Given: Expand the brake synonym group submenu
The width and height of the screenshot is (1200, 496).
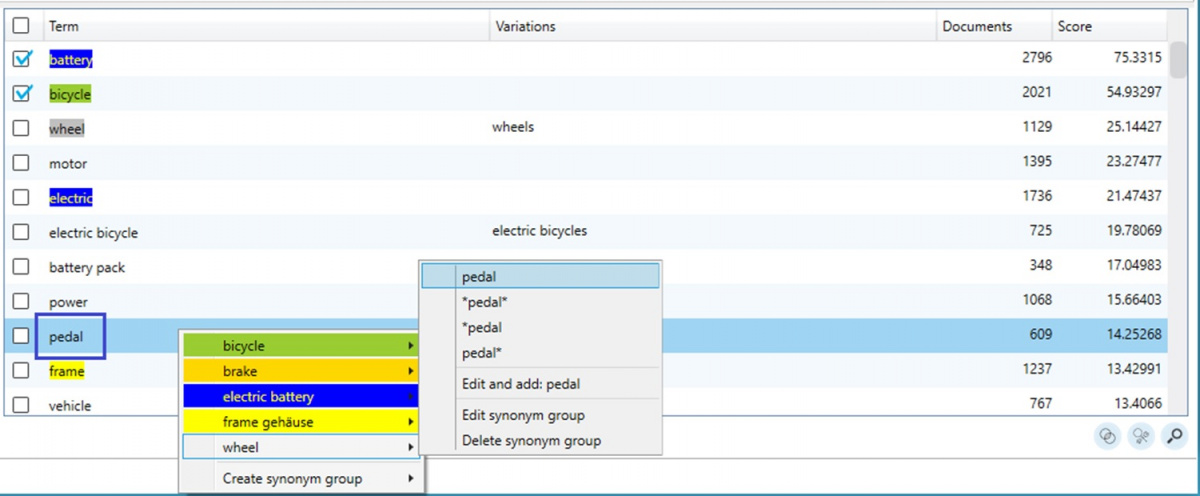Looking at the screenshot, I should click(302, 371).
